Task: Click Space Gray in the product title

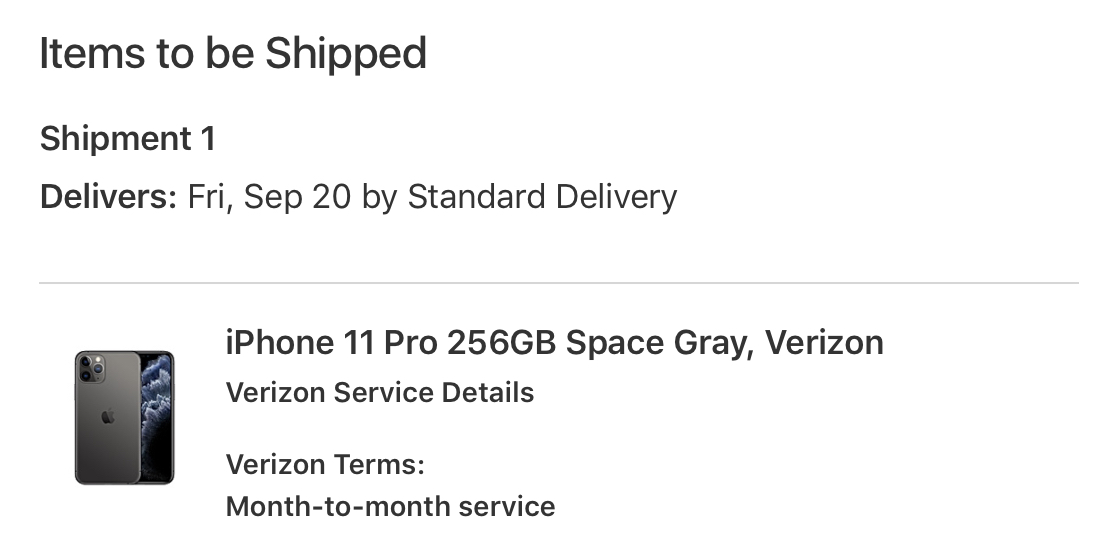Action: (660, 343)
